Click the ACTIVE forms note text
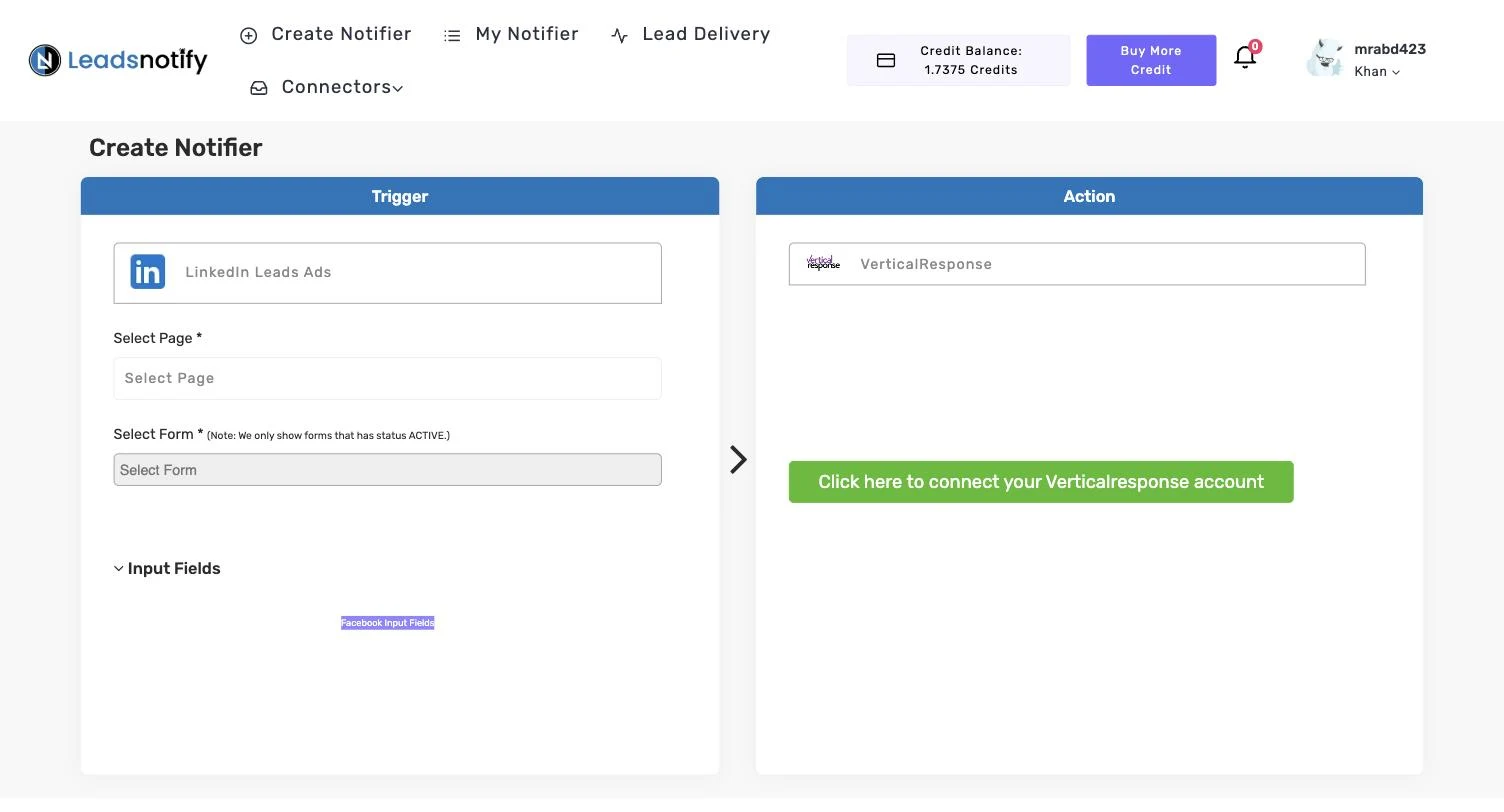This screenshot has height=812, width=1504. [x=329, y=436]
